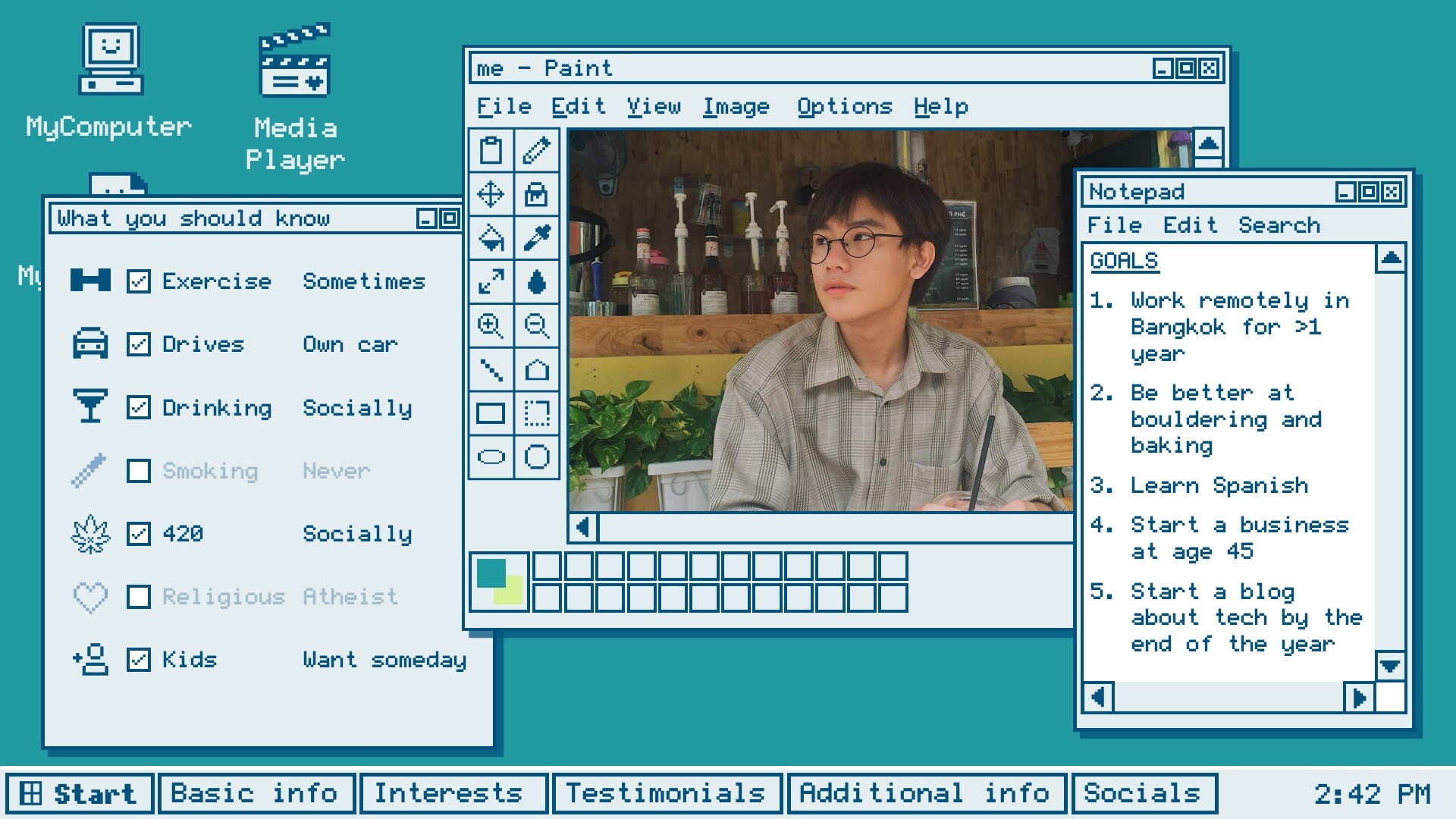Viewport: 1456px width, 819px height.
Task: Select the dotted rectangle selection tool
Action: (x=537, y=414)
